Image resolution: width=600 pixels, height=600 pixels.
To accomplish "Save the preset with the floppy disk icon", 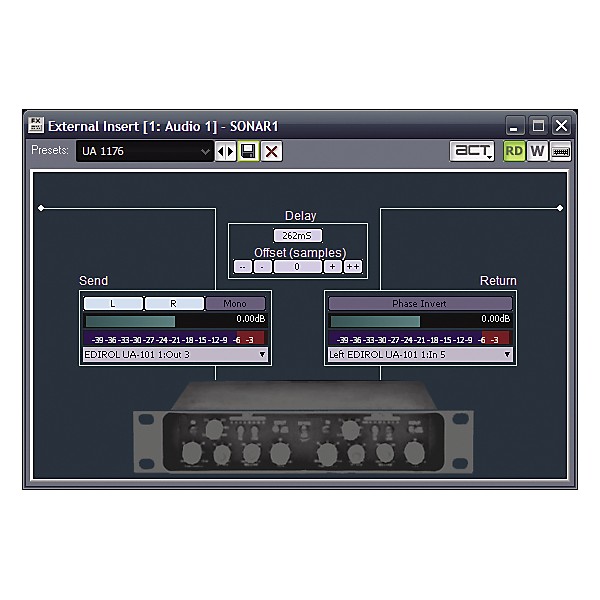I will (248, 151).
